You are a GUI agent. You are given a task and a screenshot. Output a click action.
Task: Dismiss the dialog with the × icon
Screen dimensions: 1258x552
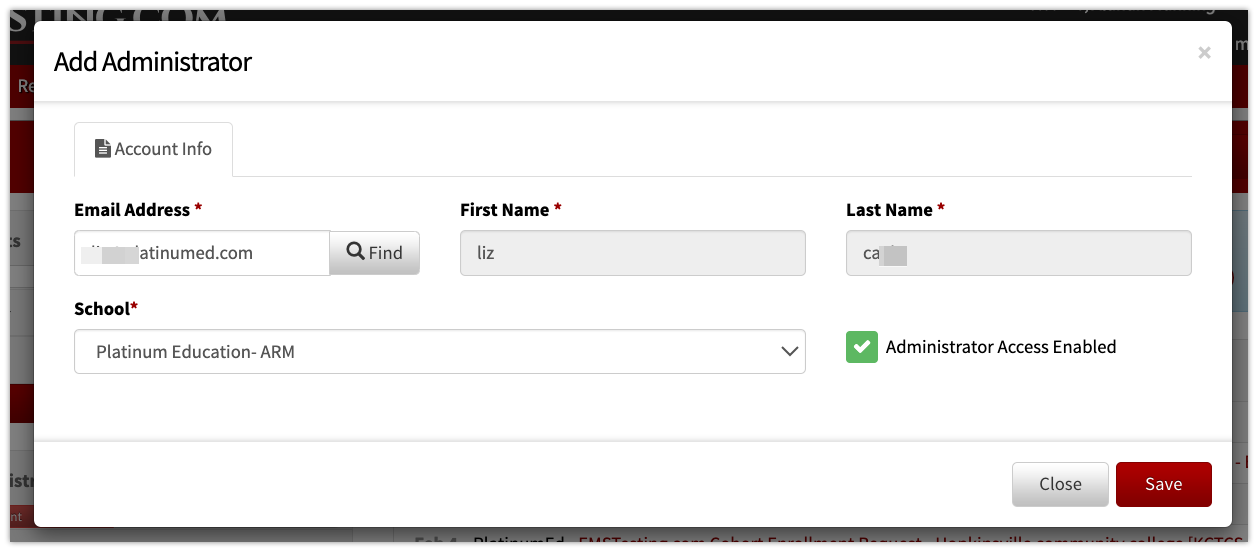point(1204,53)
